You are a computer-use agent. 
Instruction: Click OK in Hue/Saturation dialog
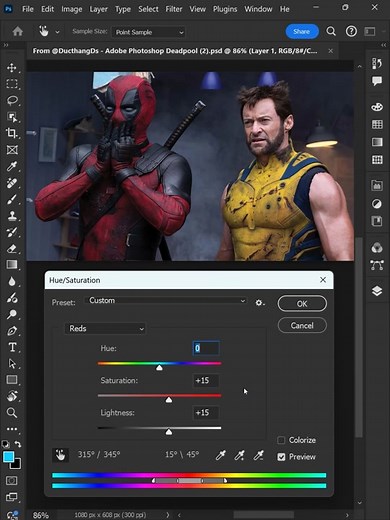tap(302, 304)
